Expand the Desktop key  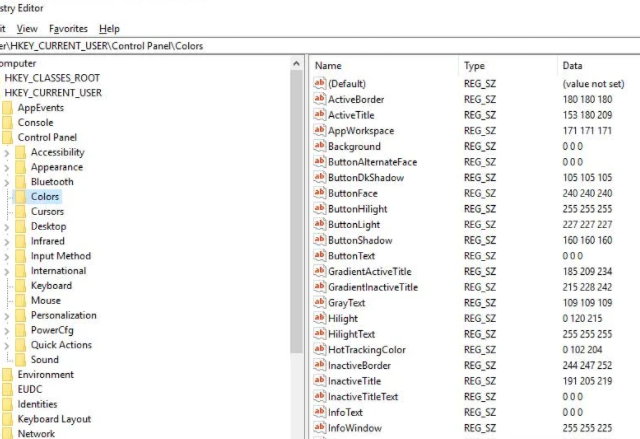pyautogui.click(x=7, y=227)
